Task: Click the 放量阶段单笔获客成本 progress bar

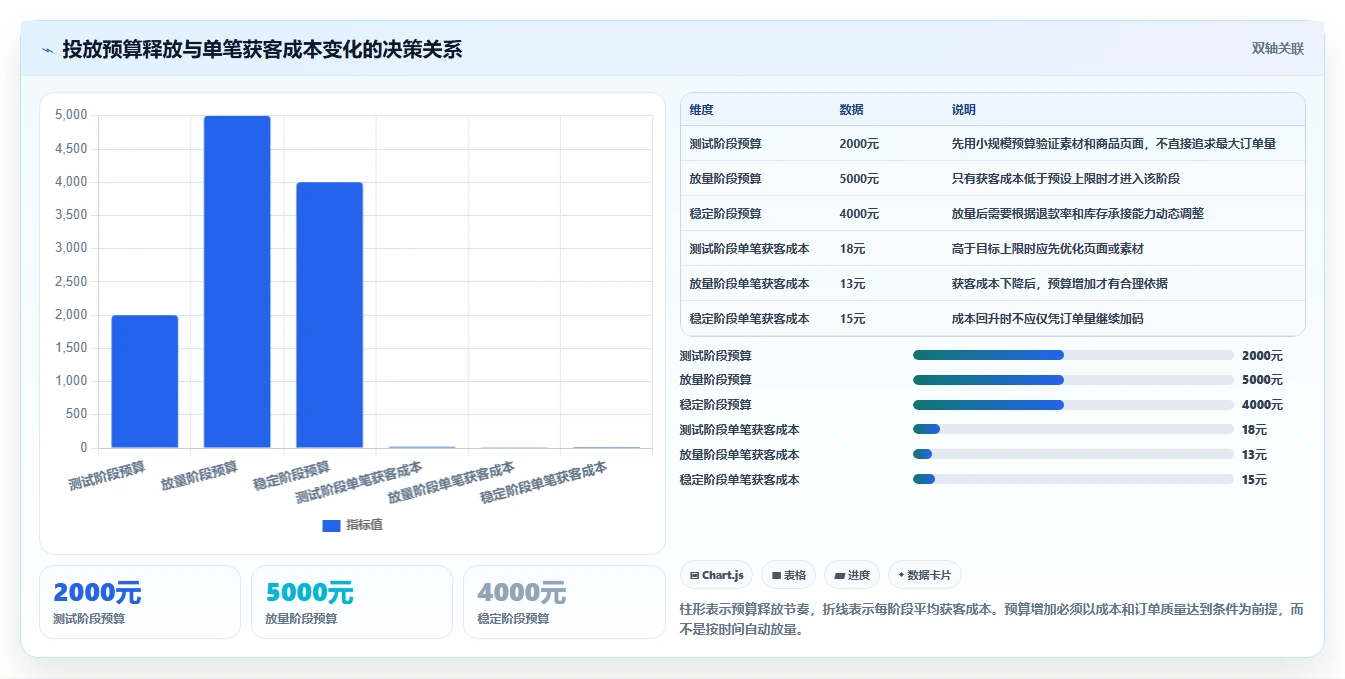Action: [1073, 454]
